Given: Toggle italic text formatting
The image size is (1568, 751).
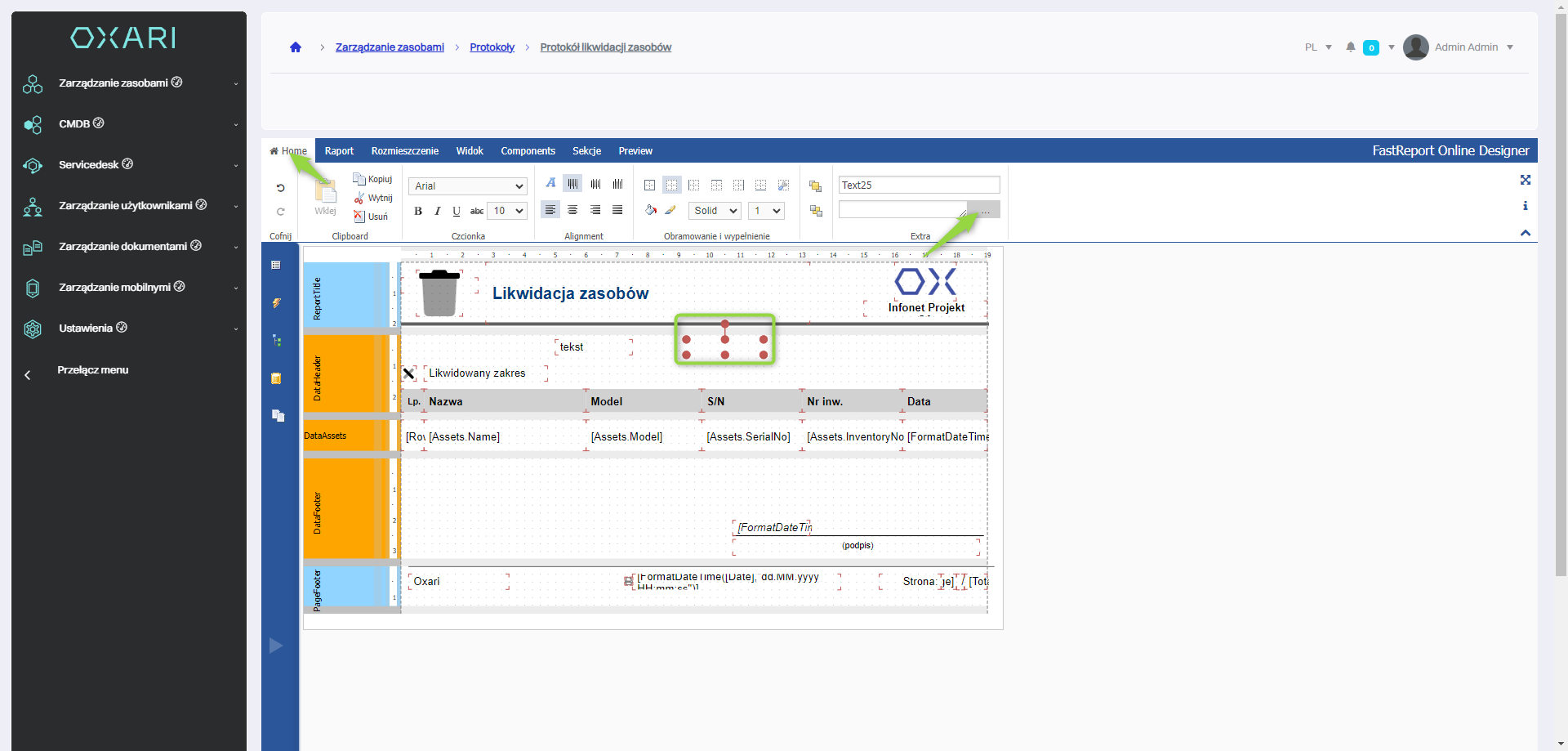Looking at the screenshot, I should [438, 211].
